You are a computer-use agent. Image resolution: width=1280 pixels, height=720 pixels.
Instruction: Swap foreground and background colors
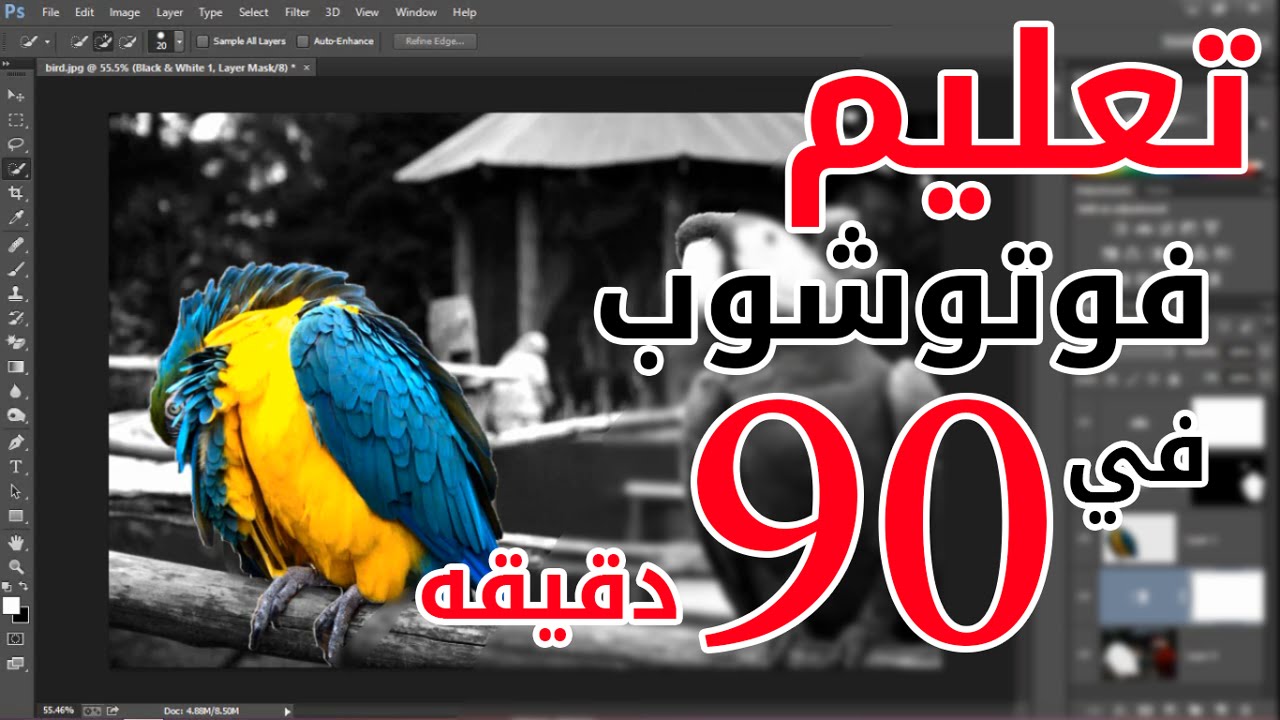24,587
